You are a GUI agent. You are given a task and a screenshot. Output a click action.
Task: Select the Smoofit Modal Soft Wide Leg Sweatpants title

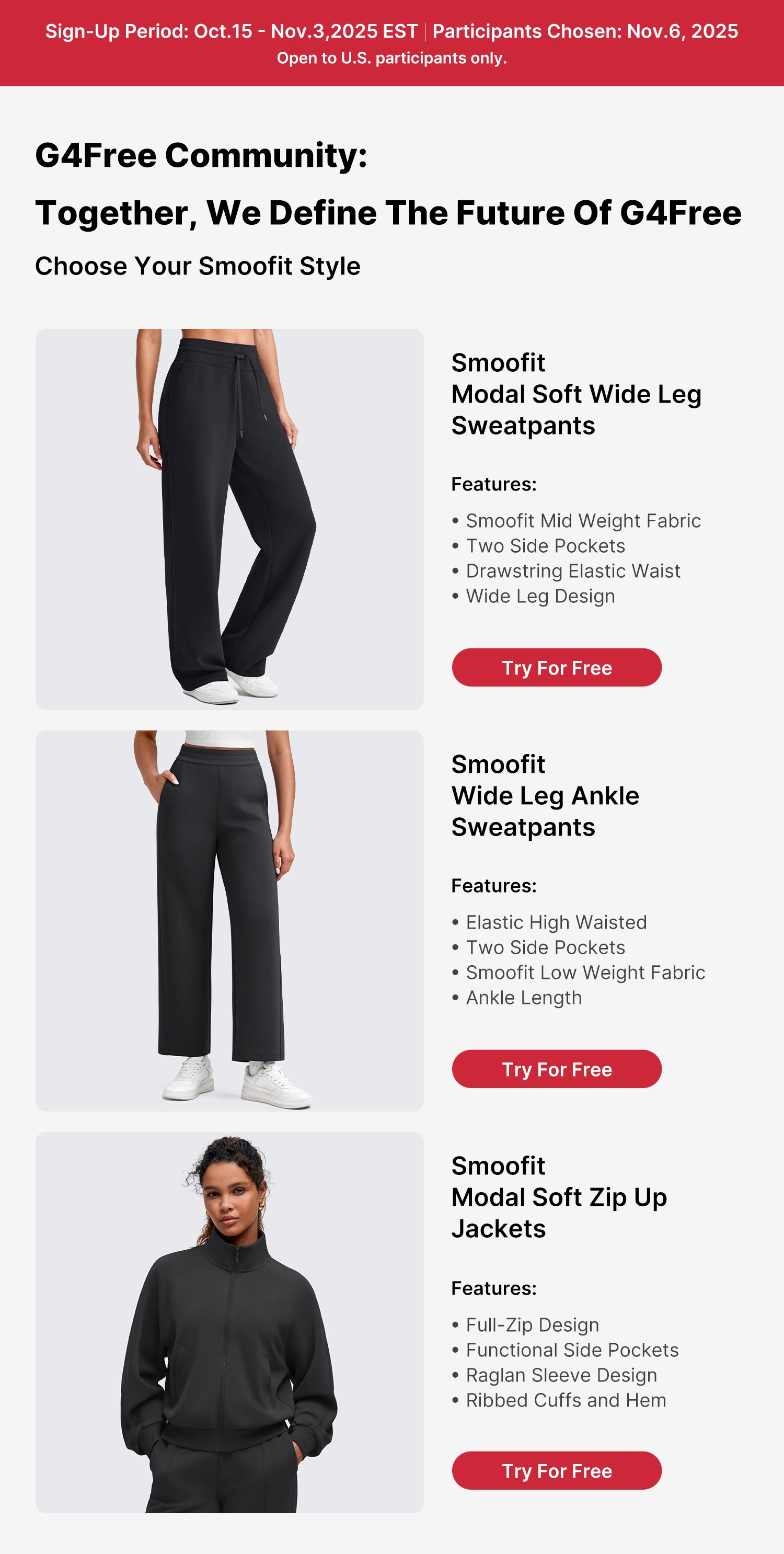pos(576,394)
